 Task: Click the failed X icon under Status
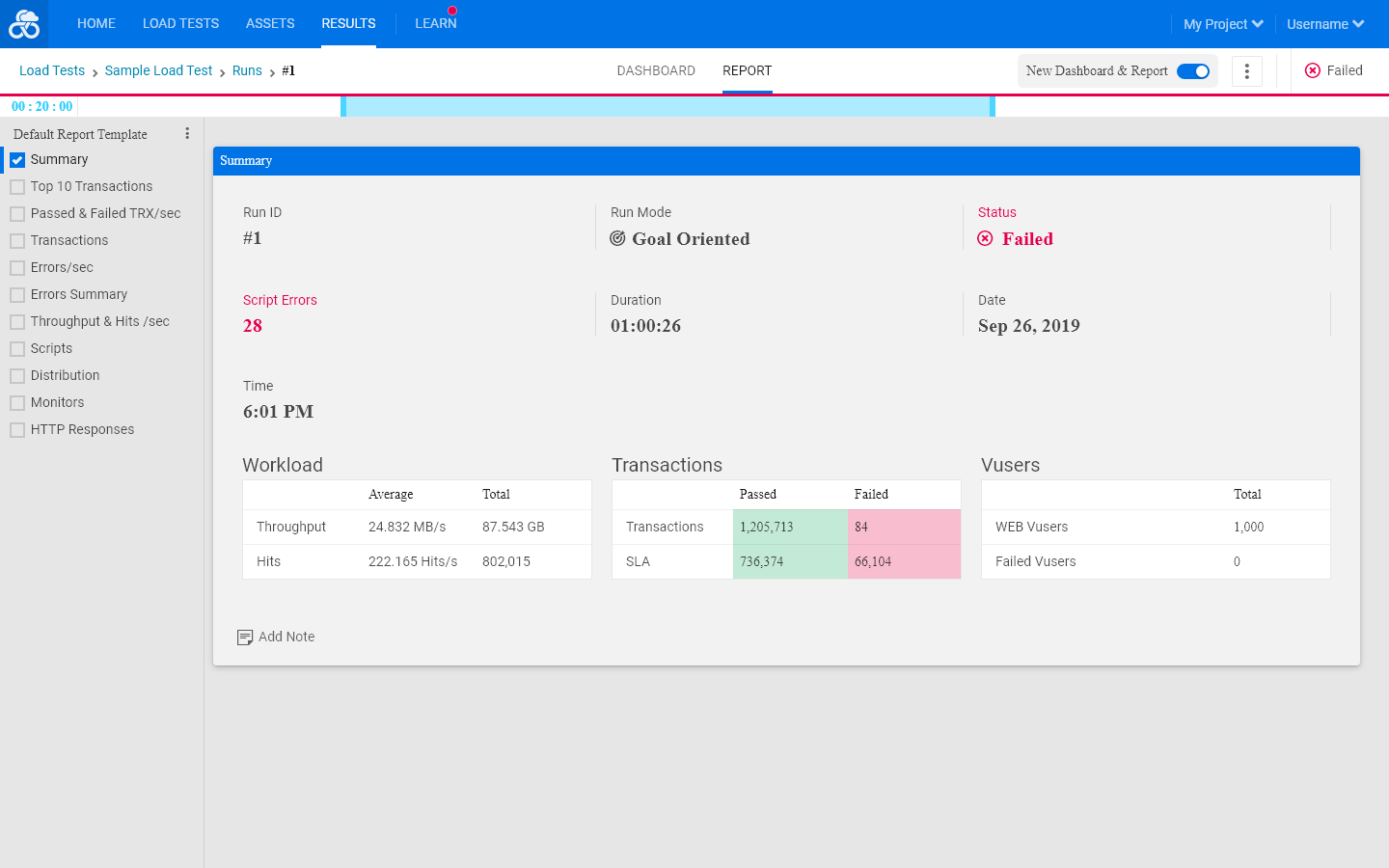[985, 238]
